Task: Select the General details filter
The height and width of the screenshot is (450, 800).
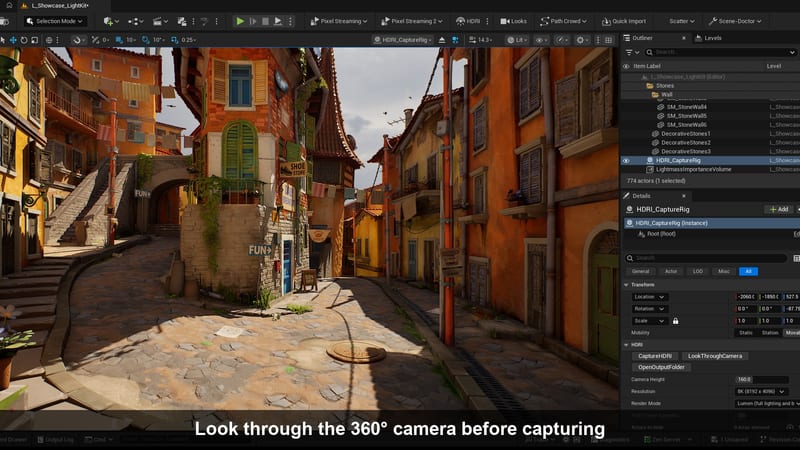Action: click(x=640, y=271)
